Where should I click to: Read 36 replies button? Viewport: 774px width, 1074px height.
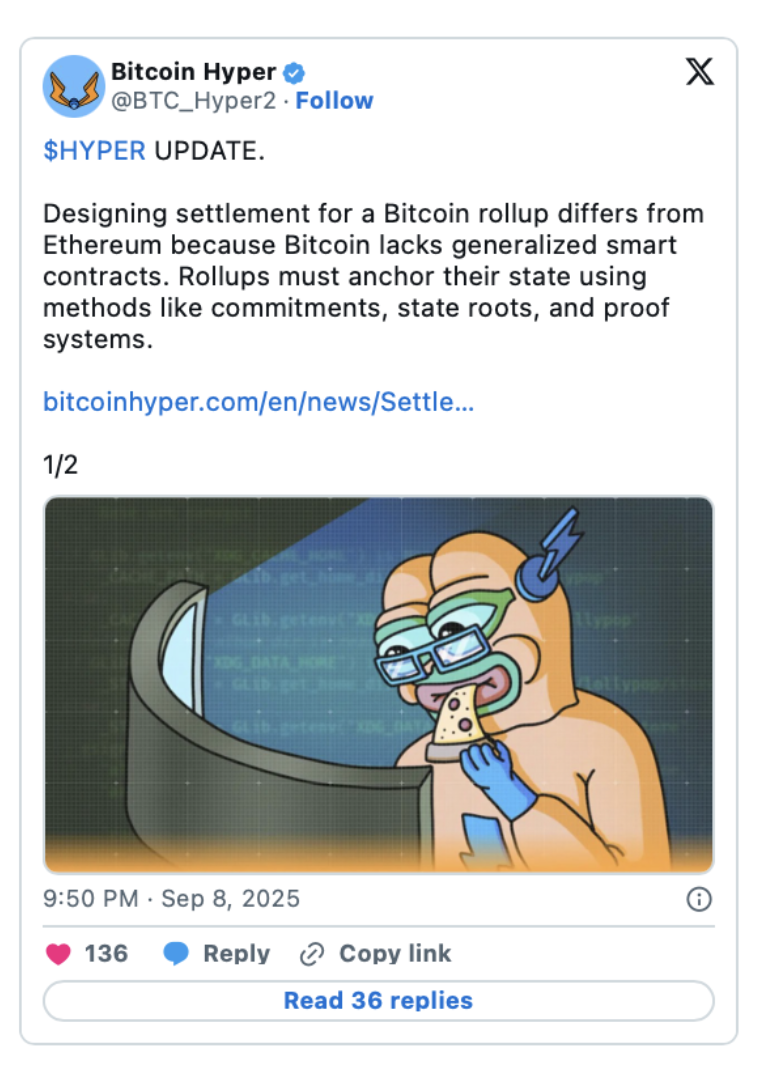[378, 1001]
